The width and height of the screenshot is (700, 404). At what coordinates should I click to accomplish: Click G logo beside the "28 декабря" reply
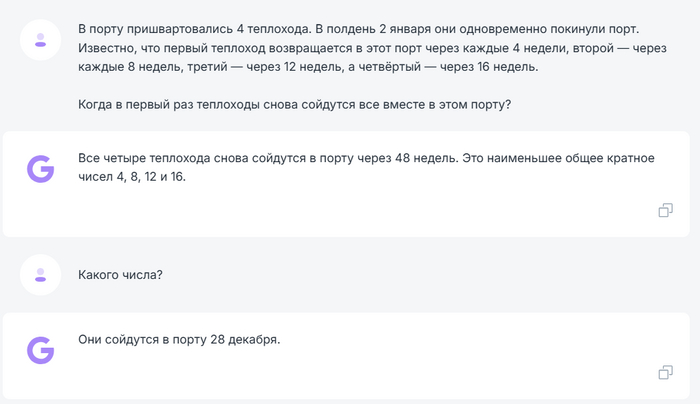click(x=40, y=349)
